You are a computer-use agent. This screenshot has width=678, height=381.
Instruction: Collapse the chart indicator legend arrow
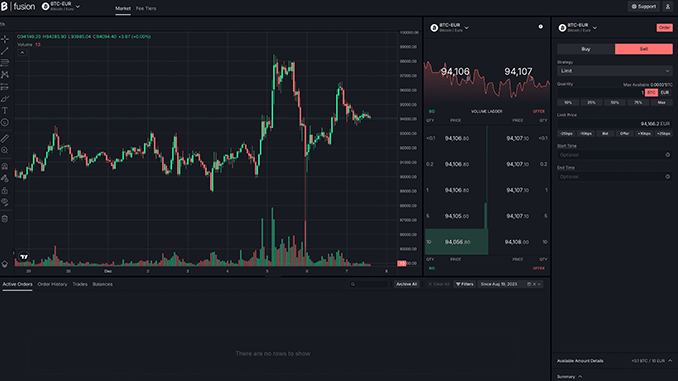[x=22, y=52]
